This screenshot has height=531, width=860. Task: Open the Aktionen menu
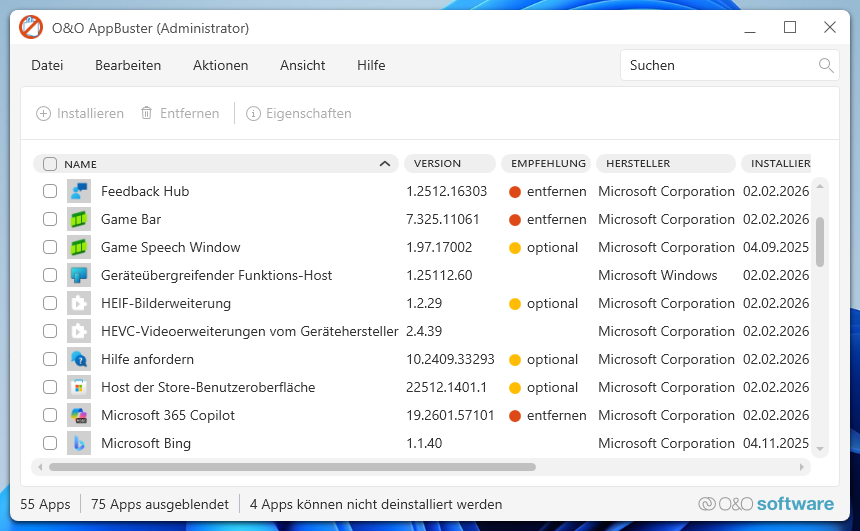[x=220, y=65]
